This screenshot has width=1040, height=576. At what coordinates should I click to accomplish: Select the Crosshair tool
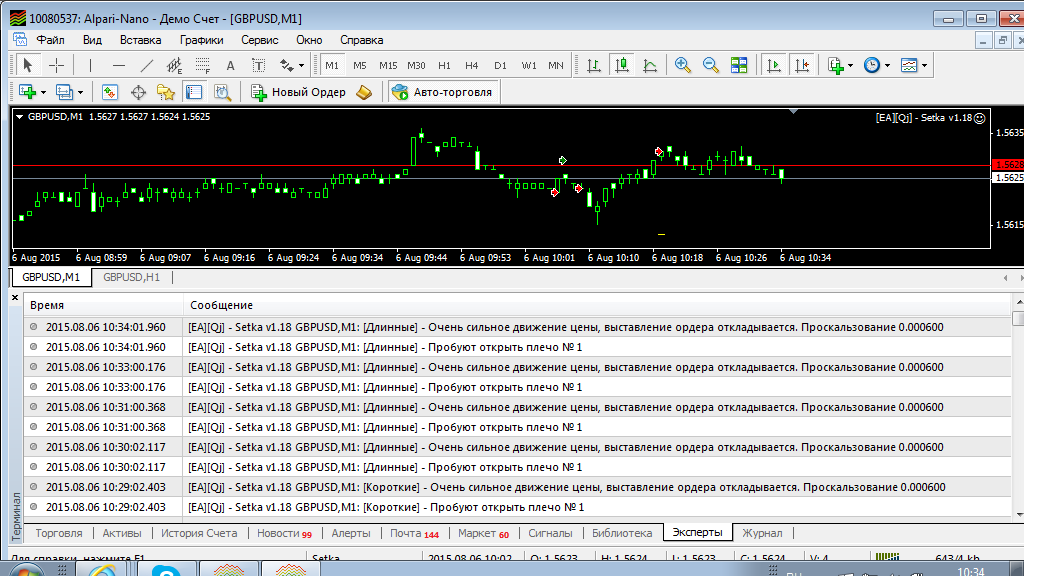tap(56, 65)
